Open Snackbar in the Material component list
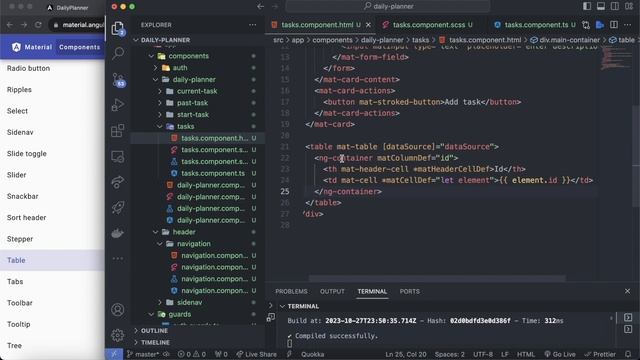 22,196
